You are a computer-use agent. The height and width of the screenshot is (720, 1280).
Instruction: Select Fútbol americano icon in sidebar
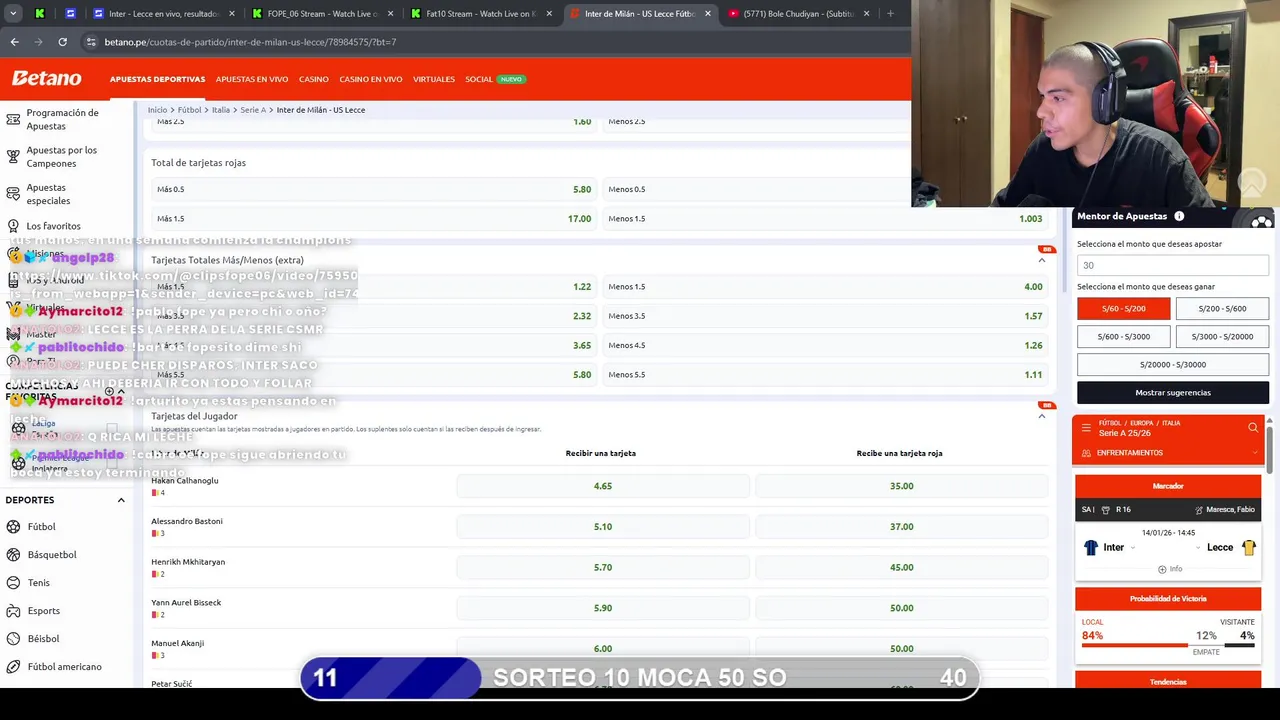point(13,667)
